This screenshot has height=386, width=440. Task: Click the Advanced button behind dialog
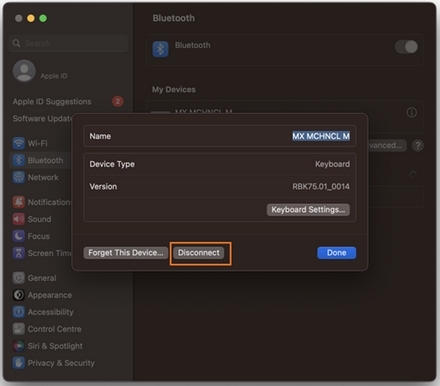(x=387, y=145)
